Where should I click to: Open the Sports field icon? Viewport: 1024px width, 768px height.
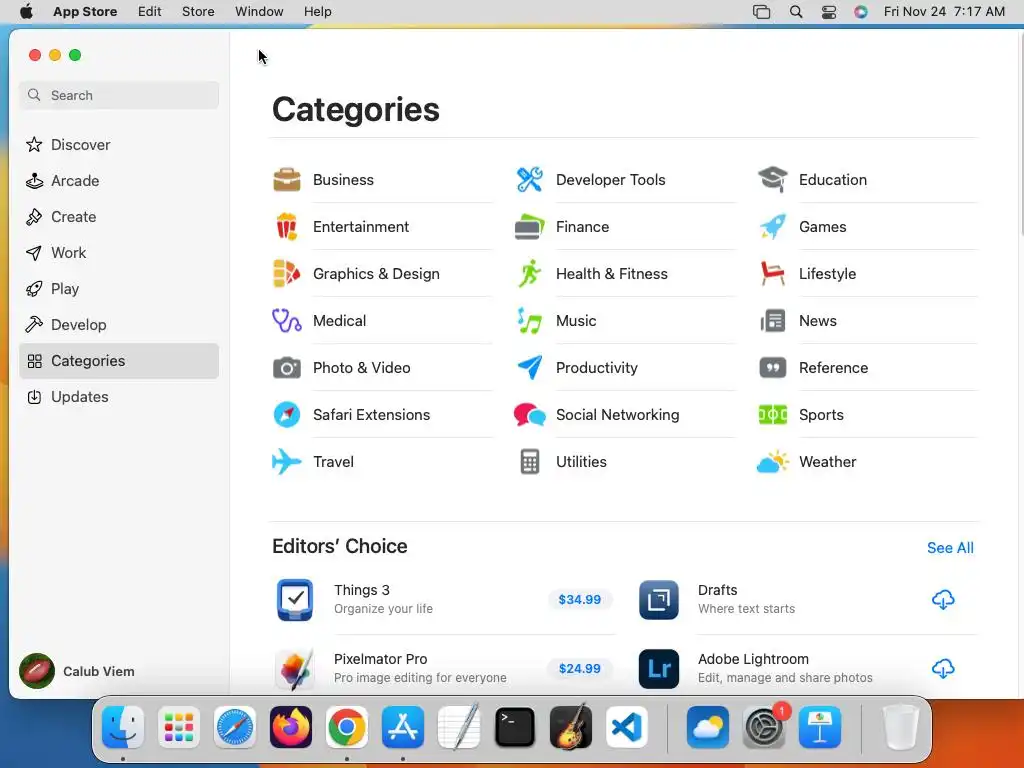coord(773,415)
